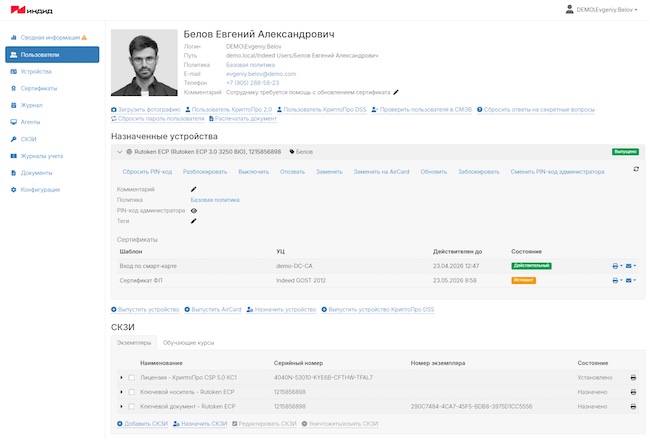The height and width of the screenshot is (439, 650).
Task: Switch to the Экземпляры tab
Action: click(134, 343)
